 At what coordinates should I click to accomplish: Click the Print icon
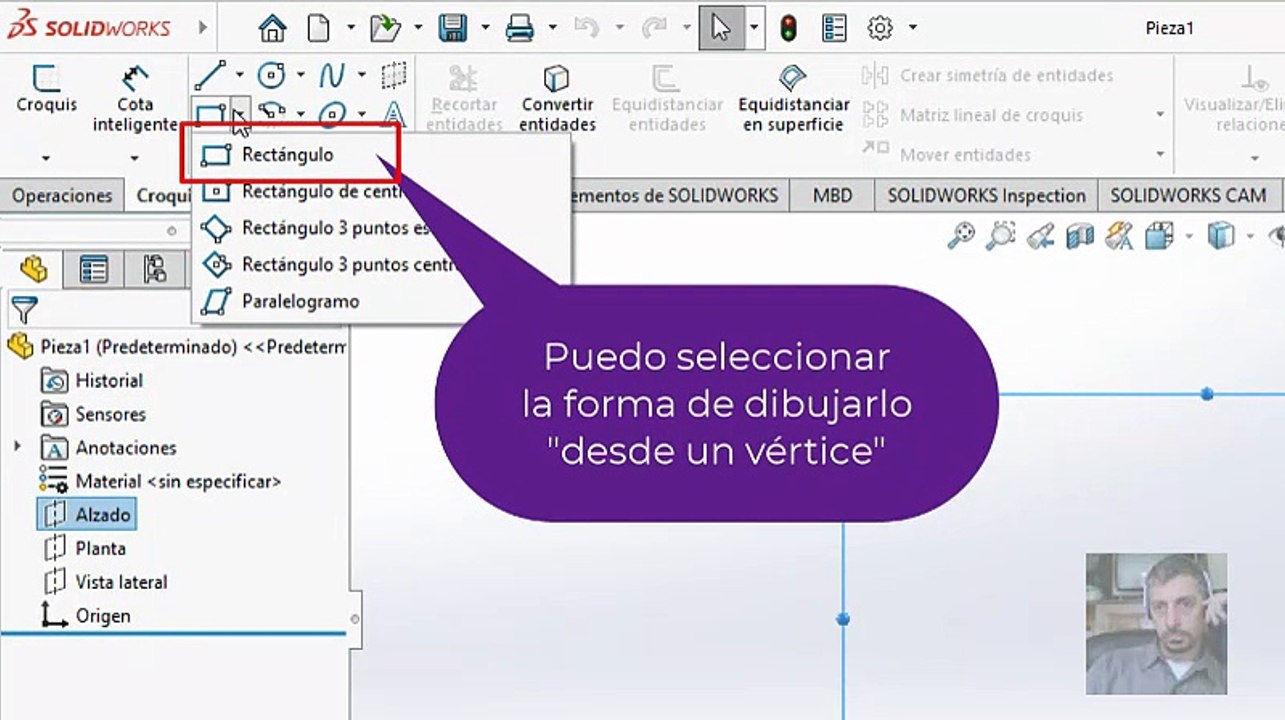pos(520,29)
